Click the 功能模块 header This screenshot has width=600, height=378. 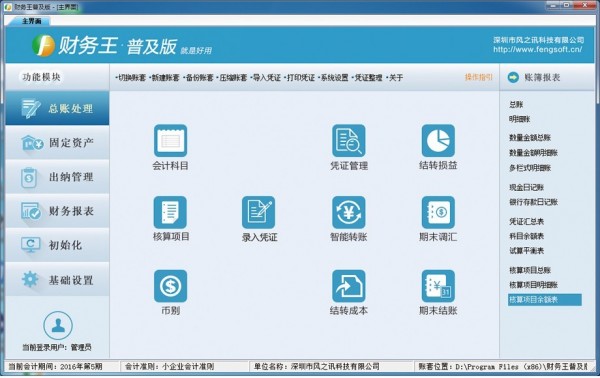[41, 77]
